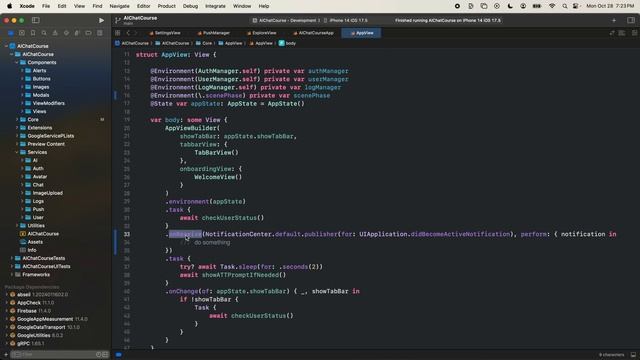This screenshot has height=360, width=640.
Task: Open Control Center in menu bar
Action: point(576,6)
